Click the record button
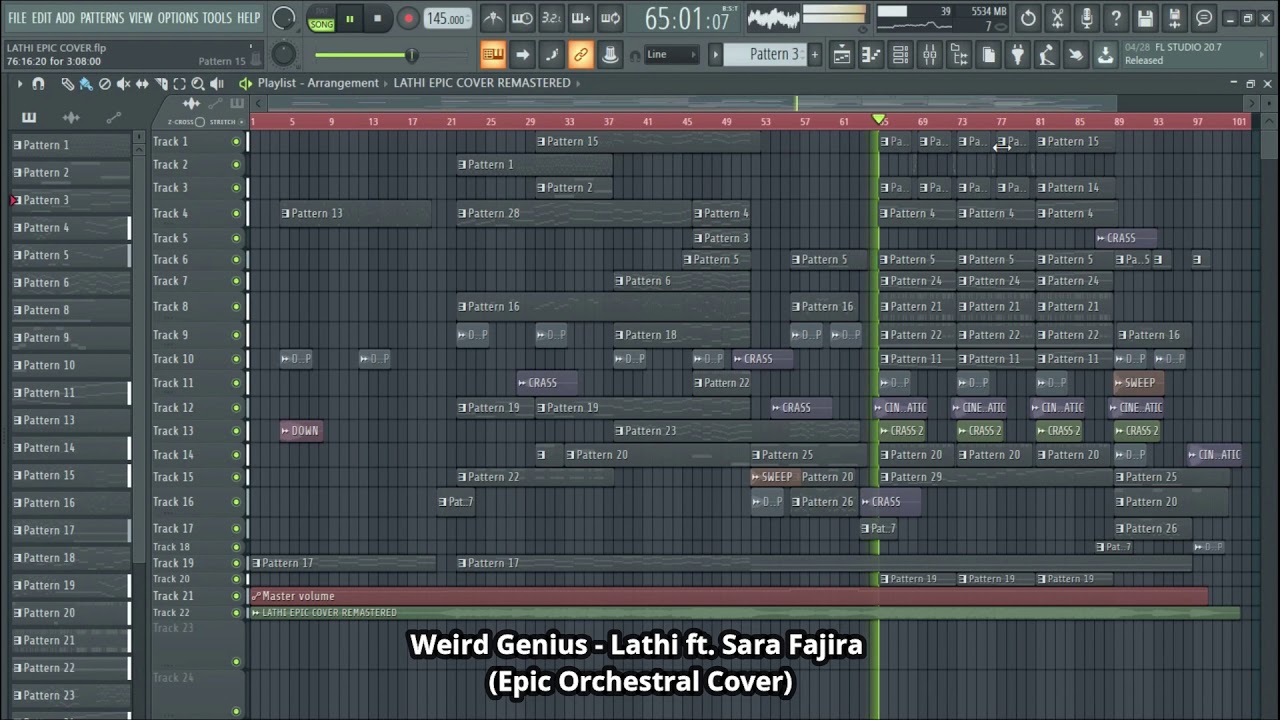This screenshot has height=720, width=1280. pos(407,18)
